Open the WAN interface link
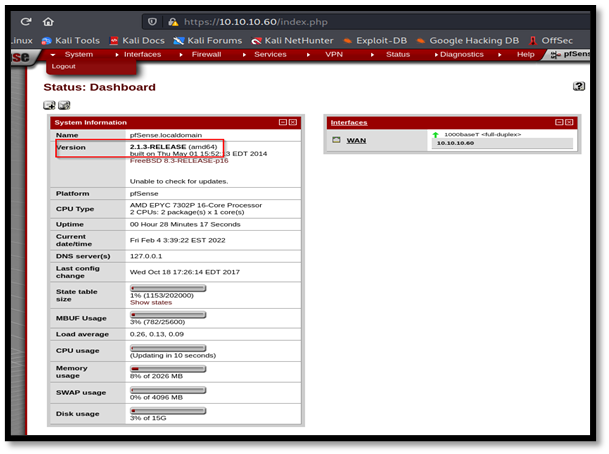 pyautogui.click(x=356, y=141)
